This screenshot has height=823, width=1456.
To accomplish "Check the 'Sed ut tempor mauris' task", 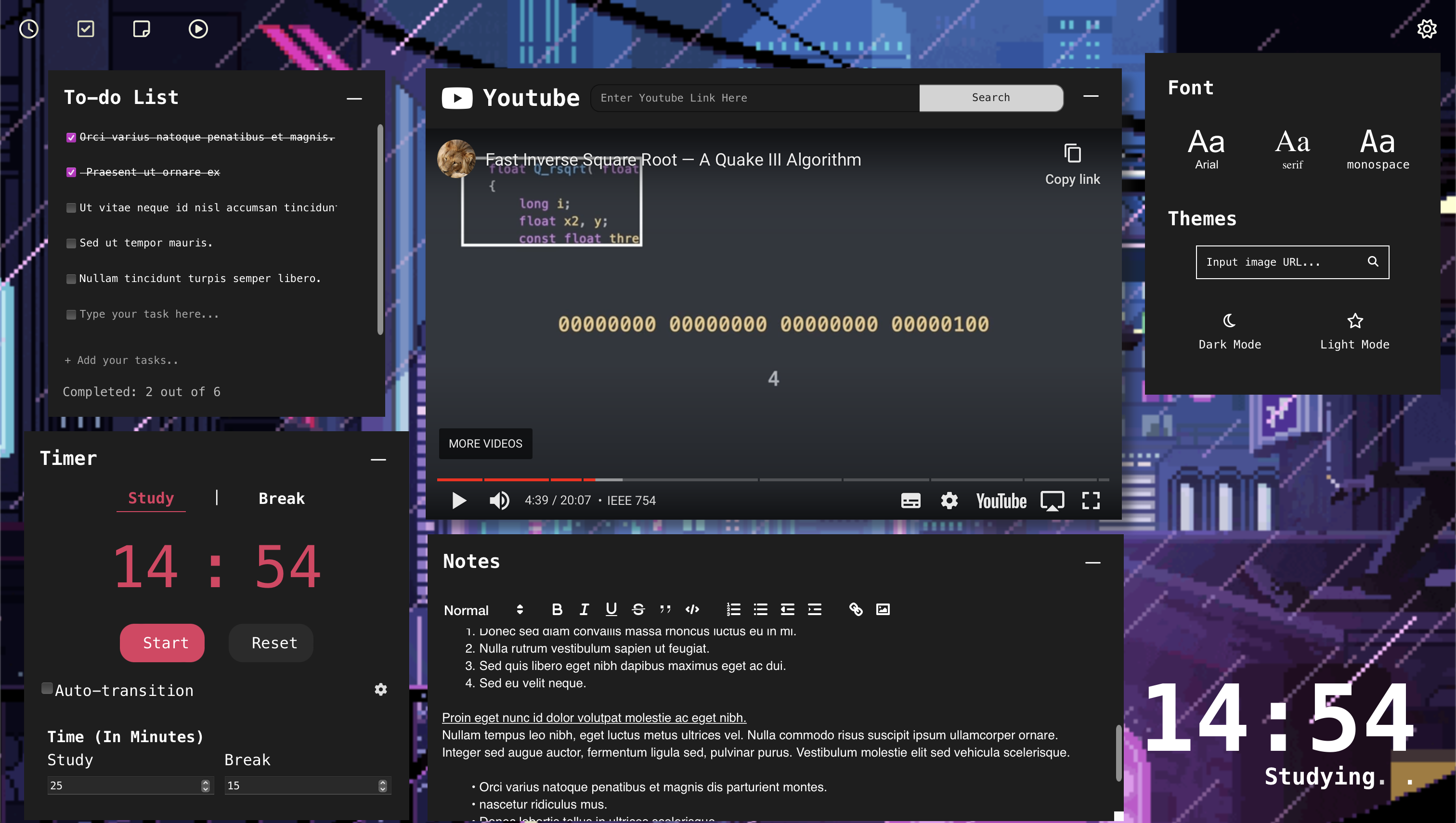I will click(71, 244).
